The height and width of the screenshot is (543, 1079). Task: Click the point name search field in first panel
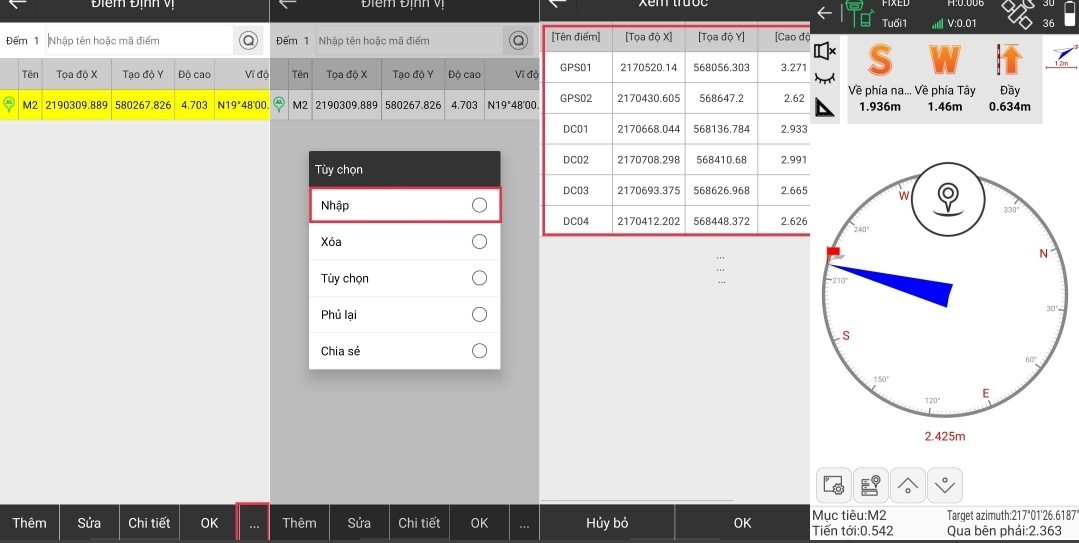click(138, 41)
